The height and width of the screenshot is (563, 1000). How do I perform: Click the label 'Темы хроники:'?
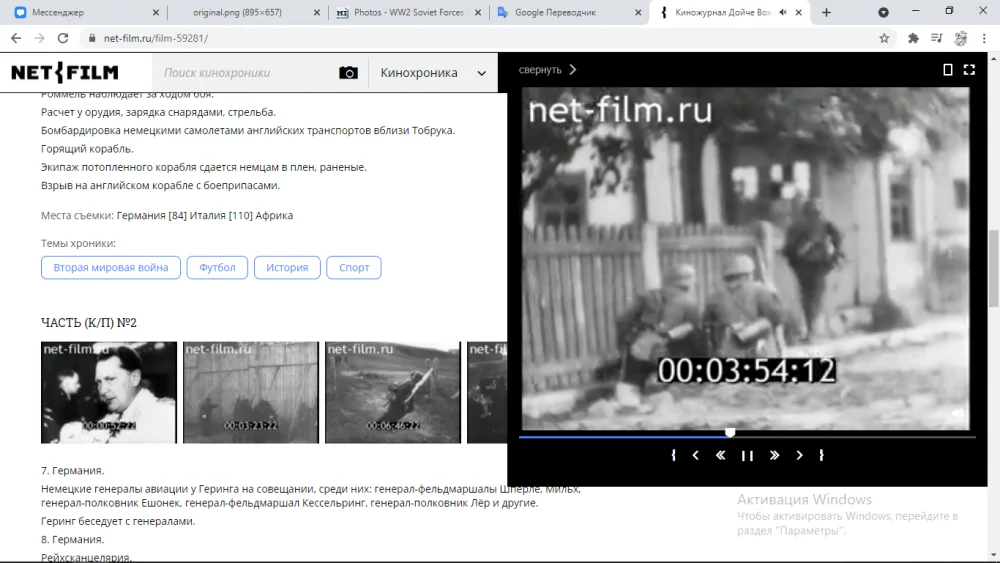[x=78, y=244]
